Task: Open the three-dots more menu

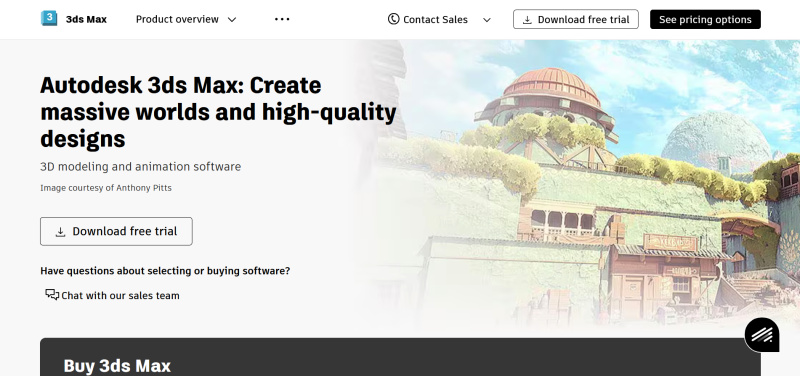Action: (x=282, y=19)
